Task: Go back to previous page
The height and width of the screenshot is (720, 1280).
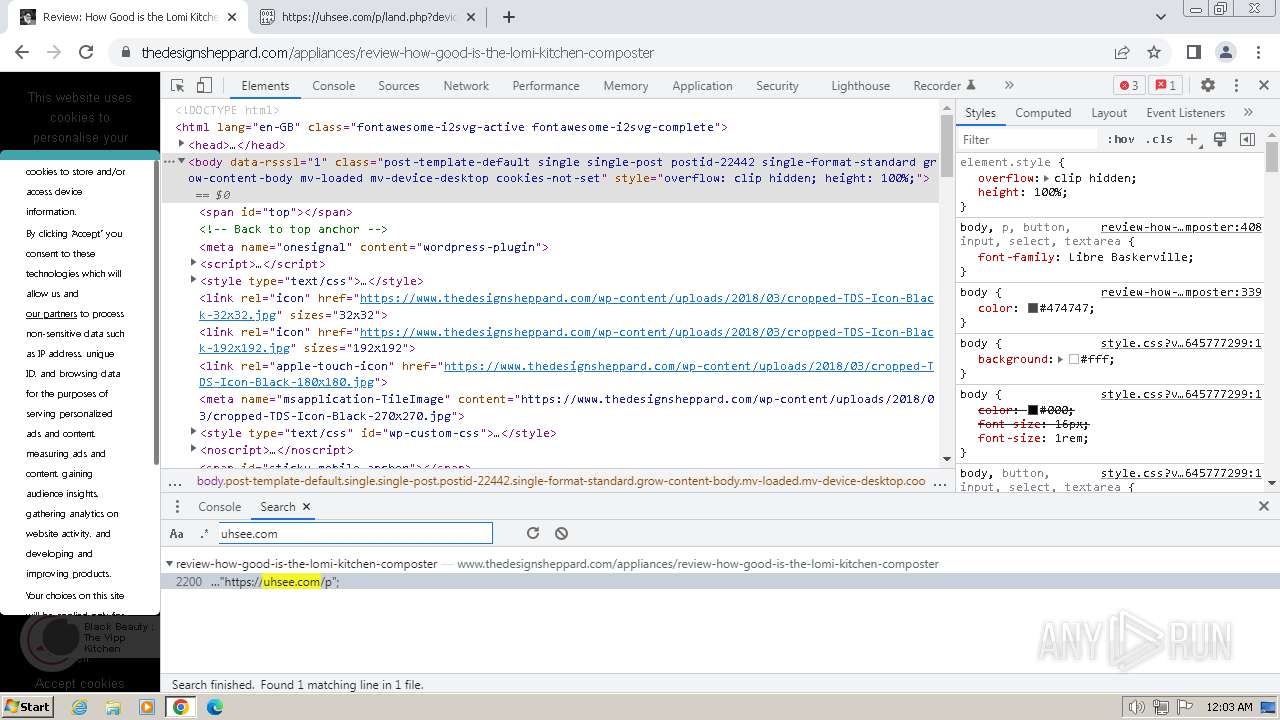Action: (22, 52)
